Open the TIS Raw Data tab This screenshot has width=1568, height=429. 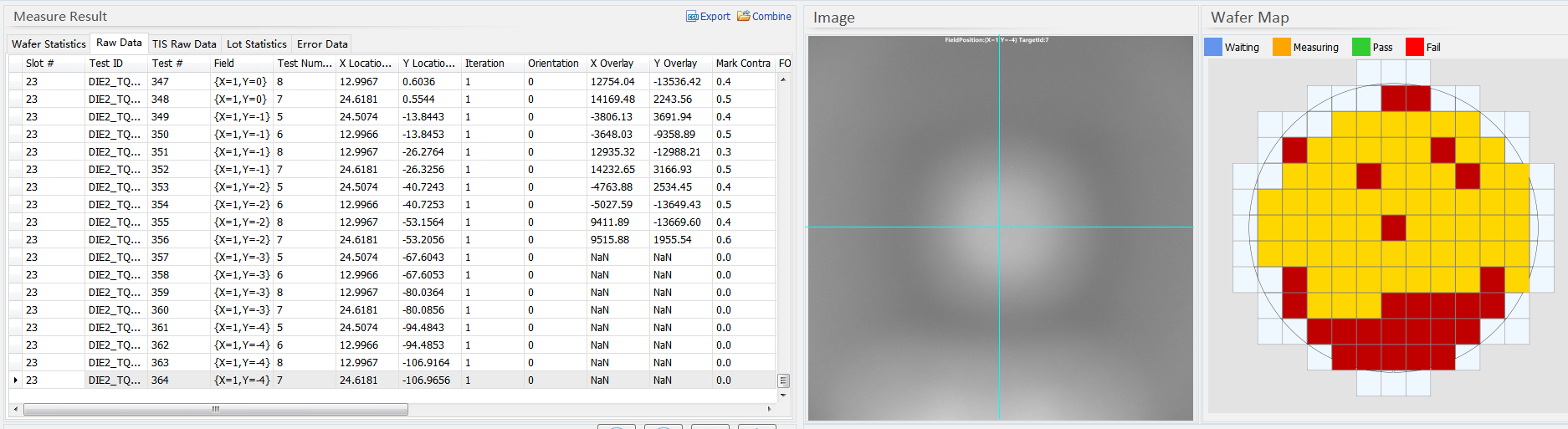click(184, 44)
